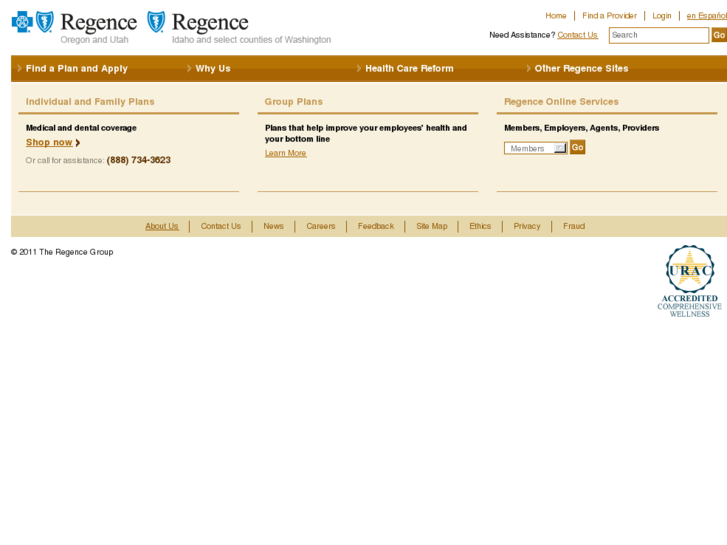Open the Fraud footer link

pos(574,226)
